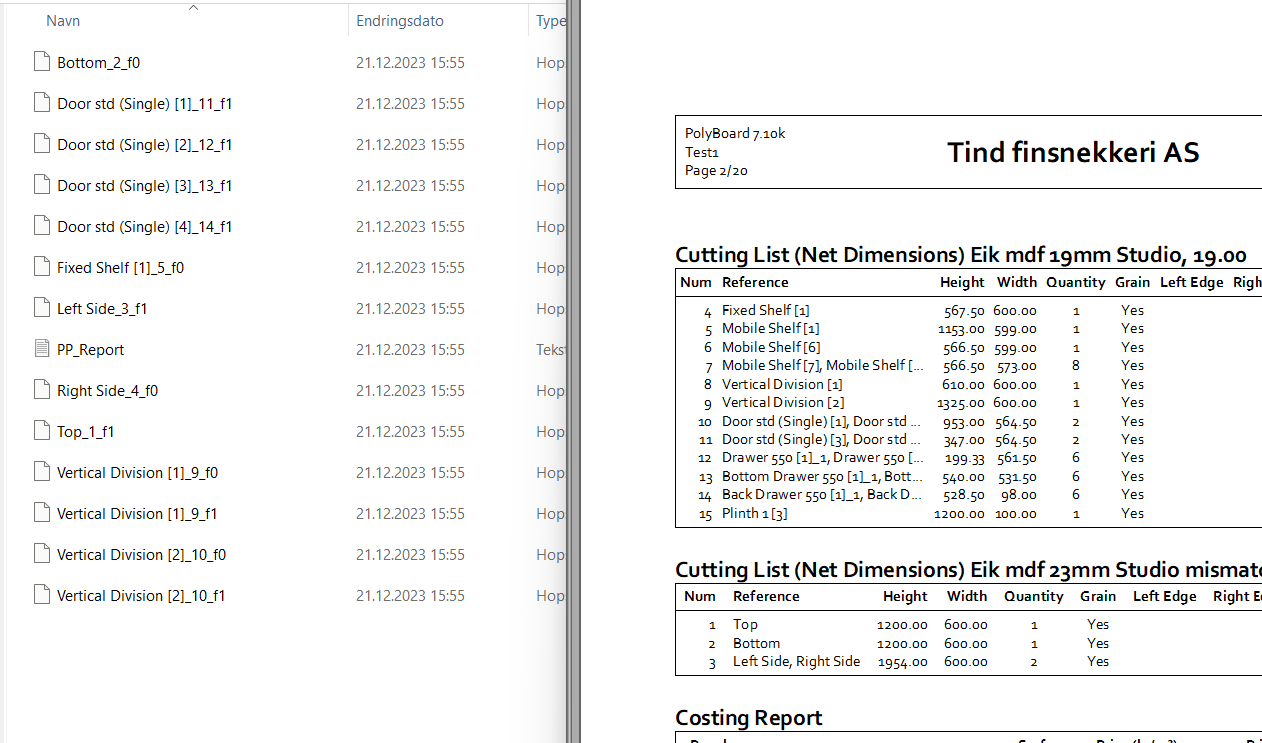
Task: Sort files by Endringsdato column header
Action: 400,21
